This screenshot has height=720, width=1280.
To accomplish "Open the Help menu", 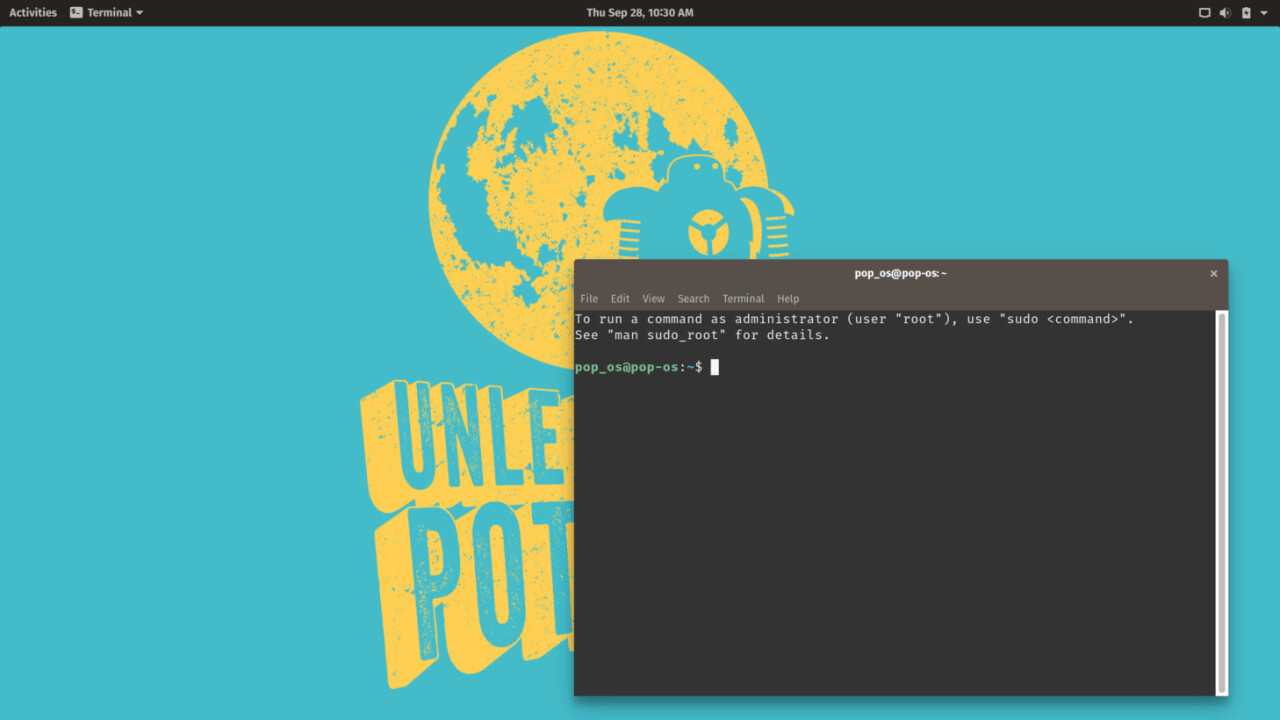I will point(788,298).
